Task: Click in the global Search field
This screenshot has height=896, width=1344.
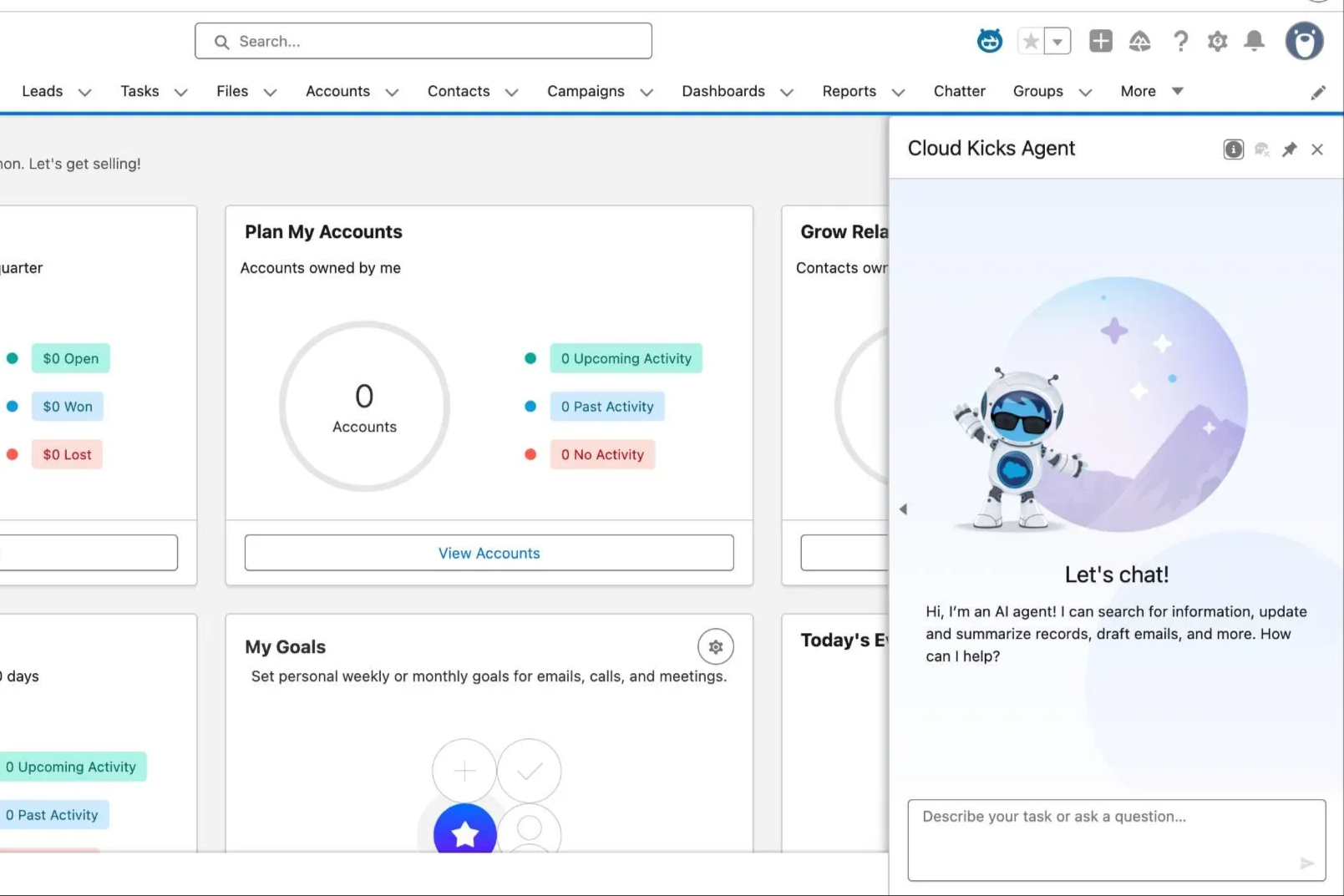Action: [x=423, y=41]
